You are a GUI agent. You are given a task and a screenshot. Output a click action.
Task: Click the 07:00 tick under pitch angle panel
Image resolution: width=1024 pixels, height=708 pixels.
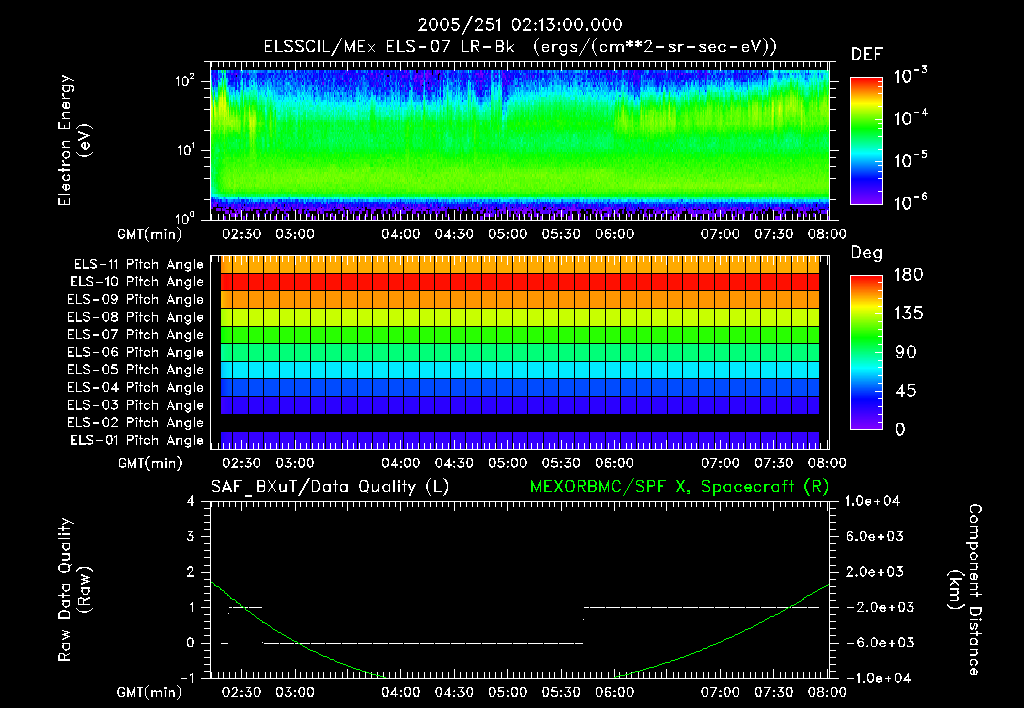[x=720, y=464]
